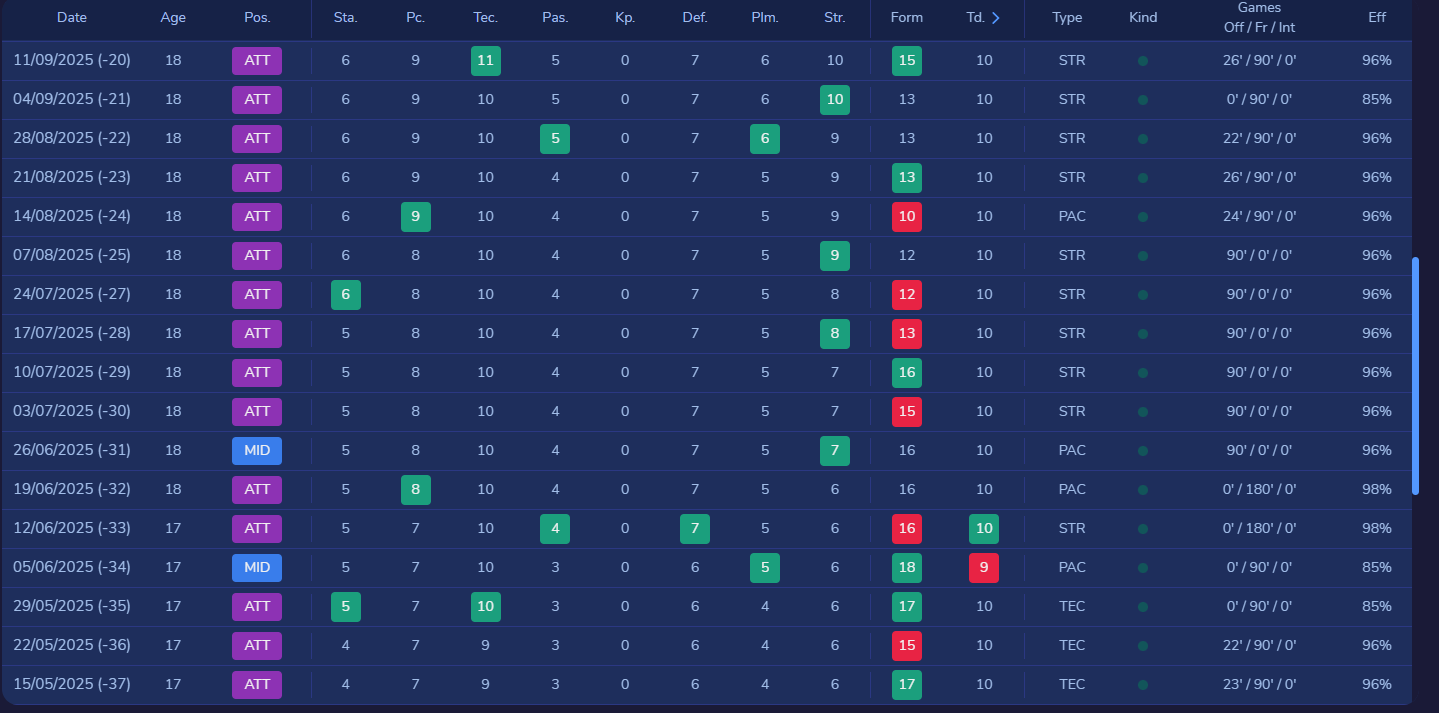Click the Pos. column header
The height and width of the screenshot is (713, 1439).
click(x=257, y=18)
